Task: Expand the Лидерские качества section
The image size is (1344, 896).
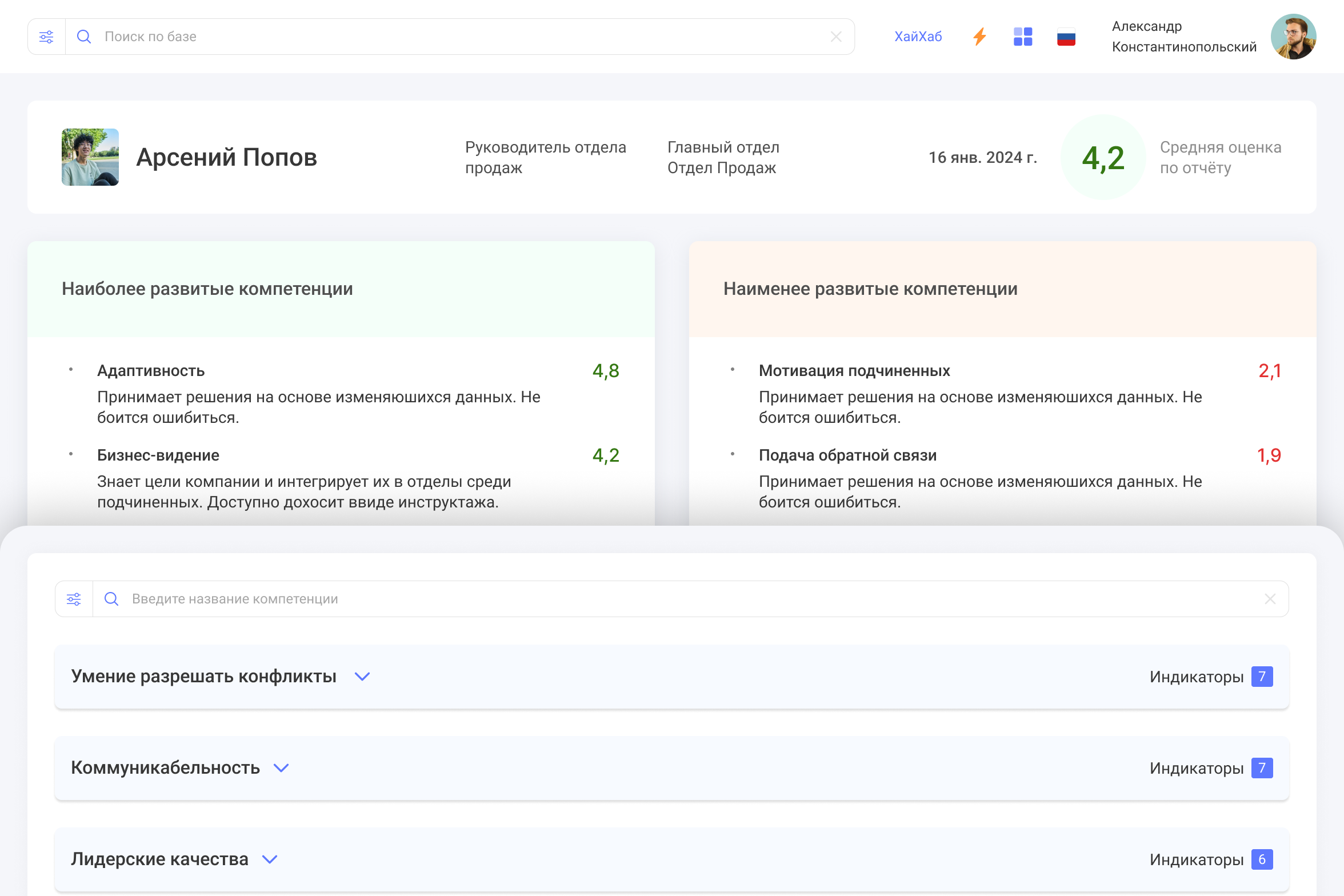Action: 270,859
